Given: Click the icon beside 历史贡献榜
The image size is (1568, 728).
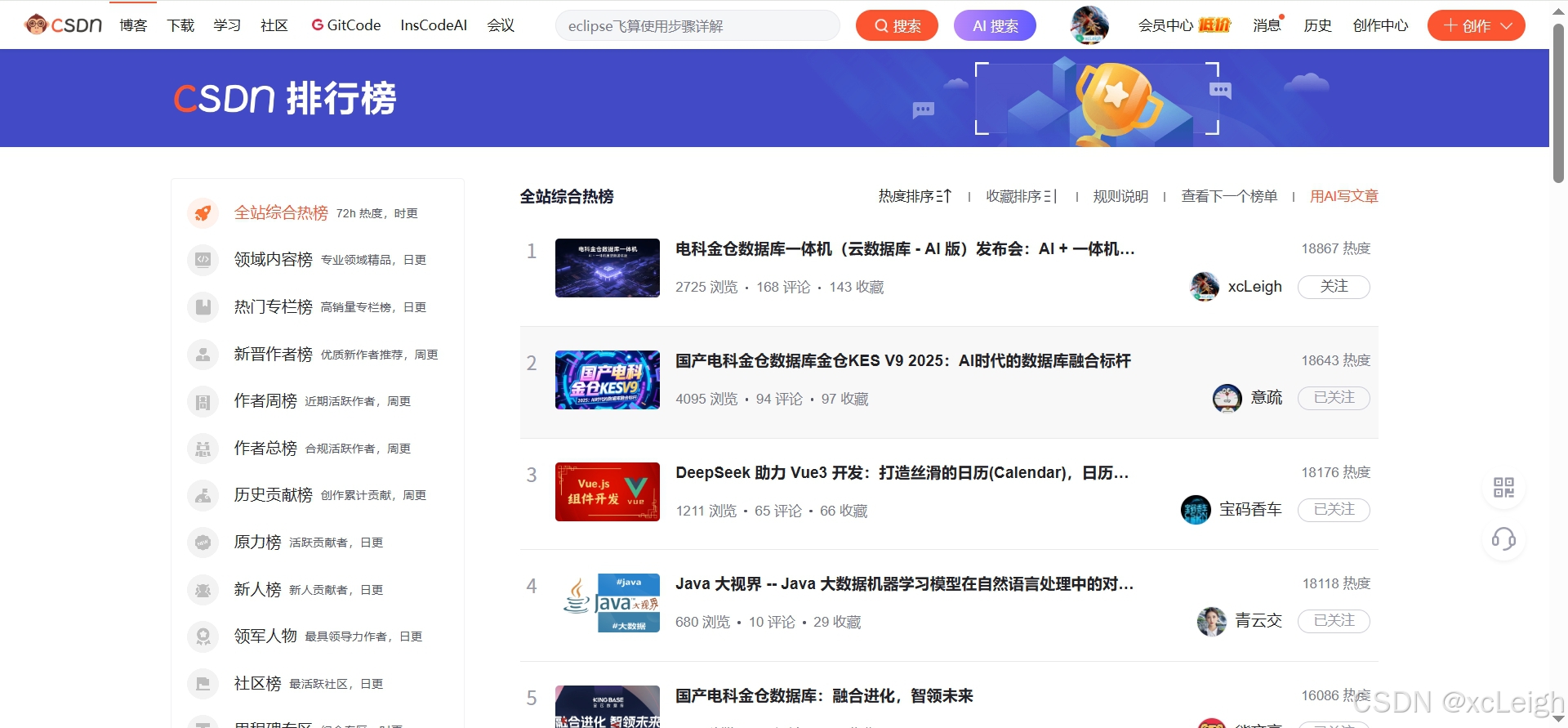Looking at the screenshot, I should 203,495.
